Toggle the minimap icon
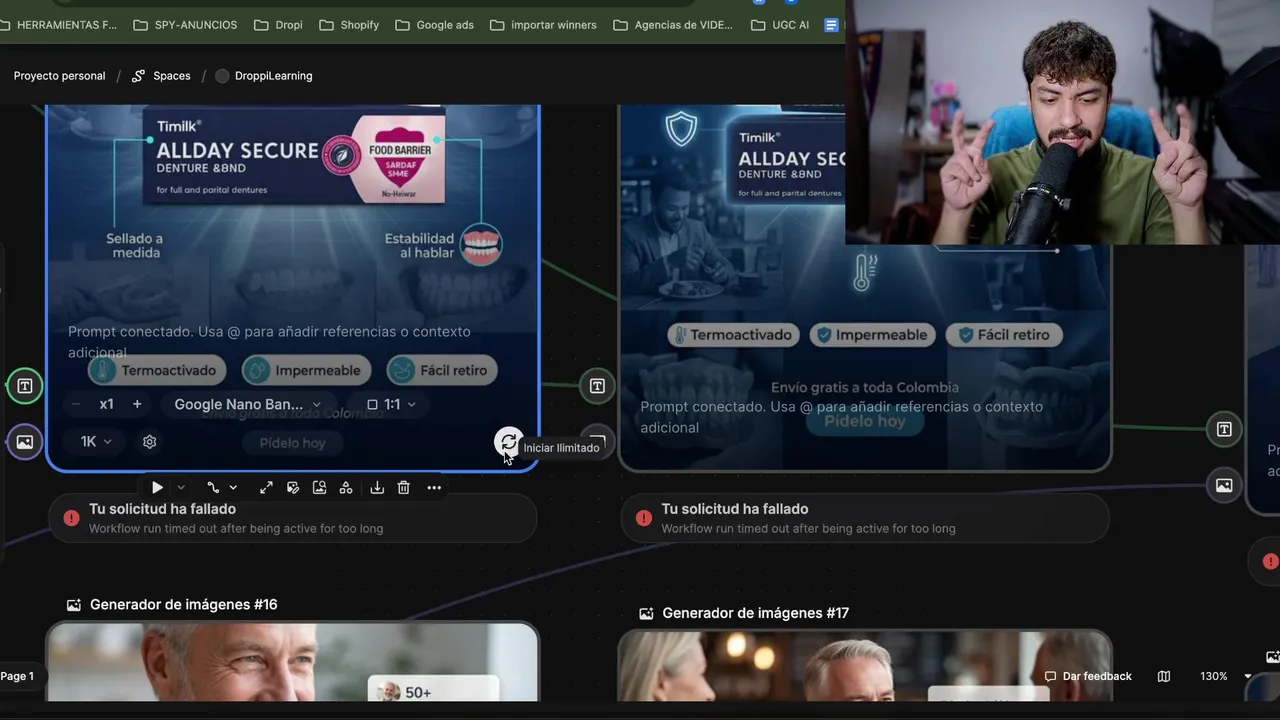Screen dimensions: 1280x720 click(1164, 676)
